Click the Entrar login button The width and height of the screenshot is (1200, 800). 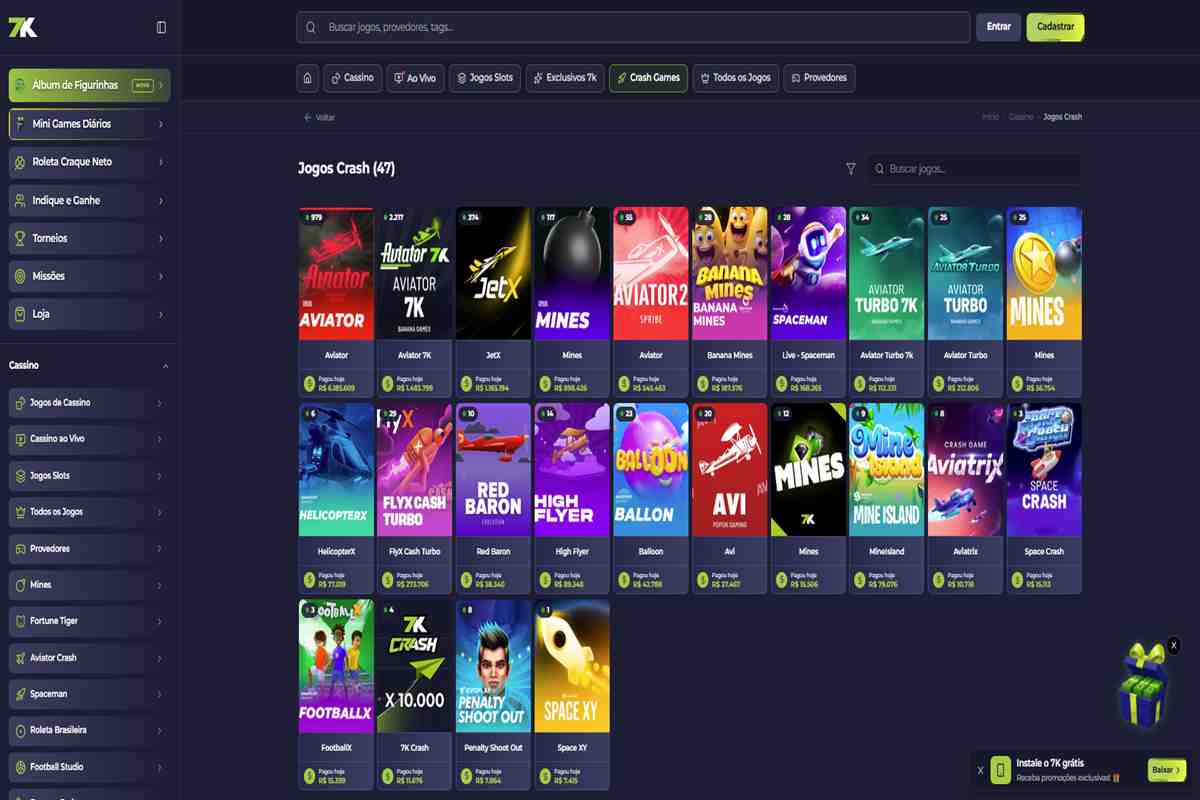click(999, 27)
